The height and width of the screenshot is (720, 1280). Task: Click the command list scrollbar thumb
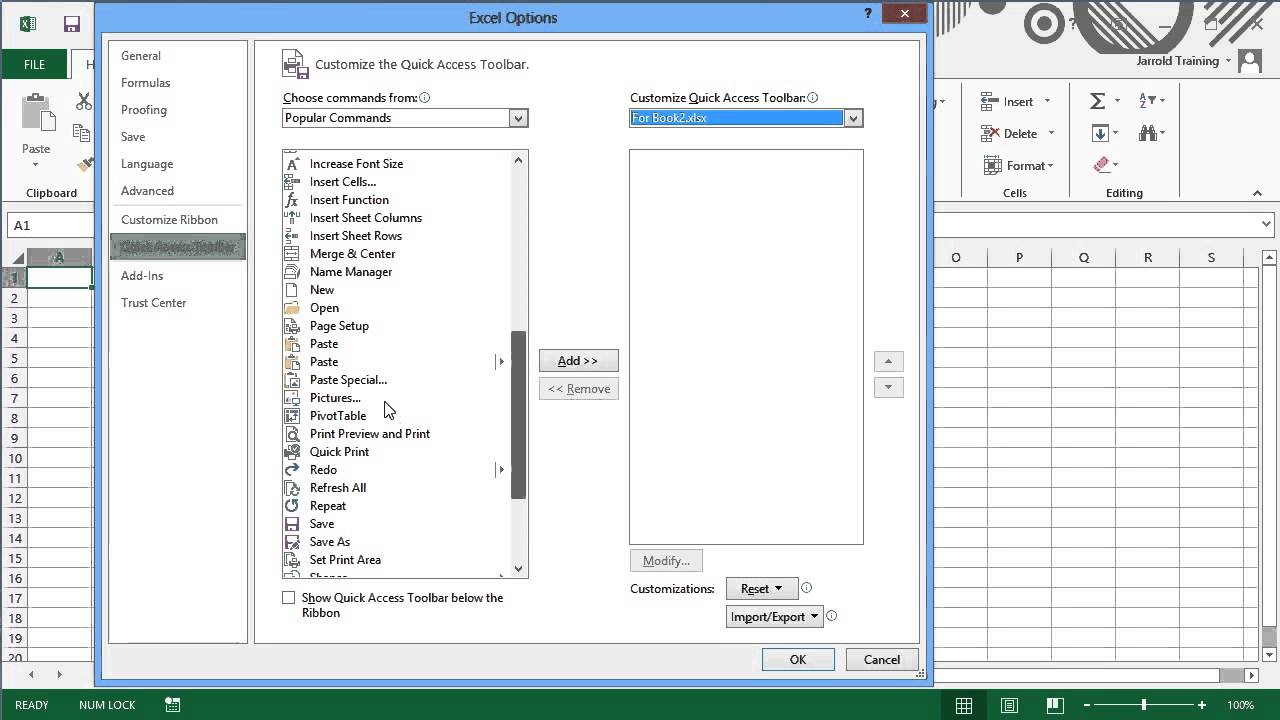pos(518,415)
